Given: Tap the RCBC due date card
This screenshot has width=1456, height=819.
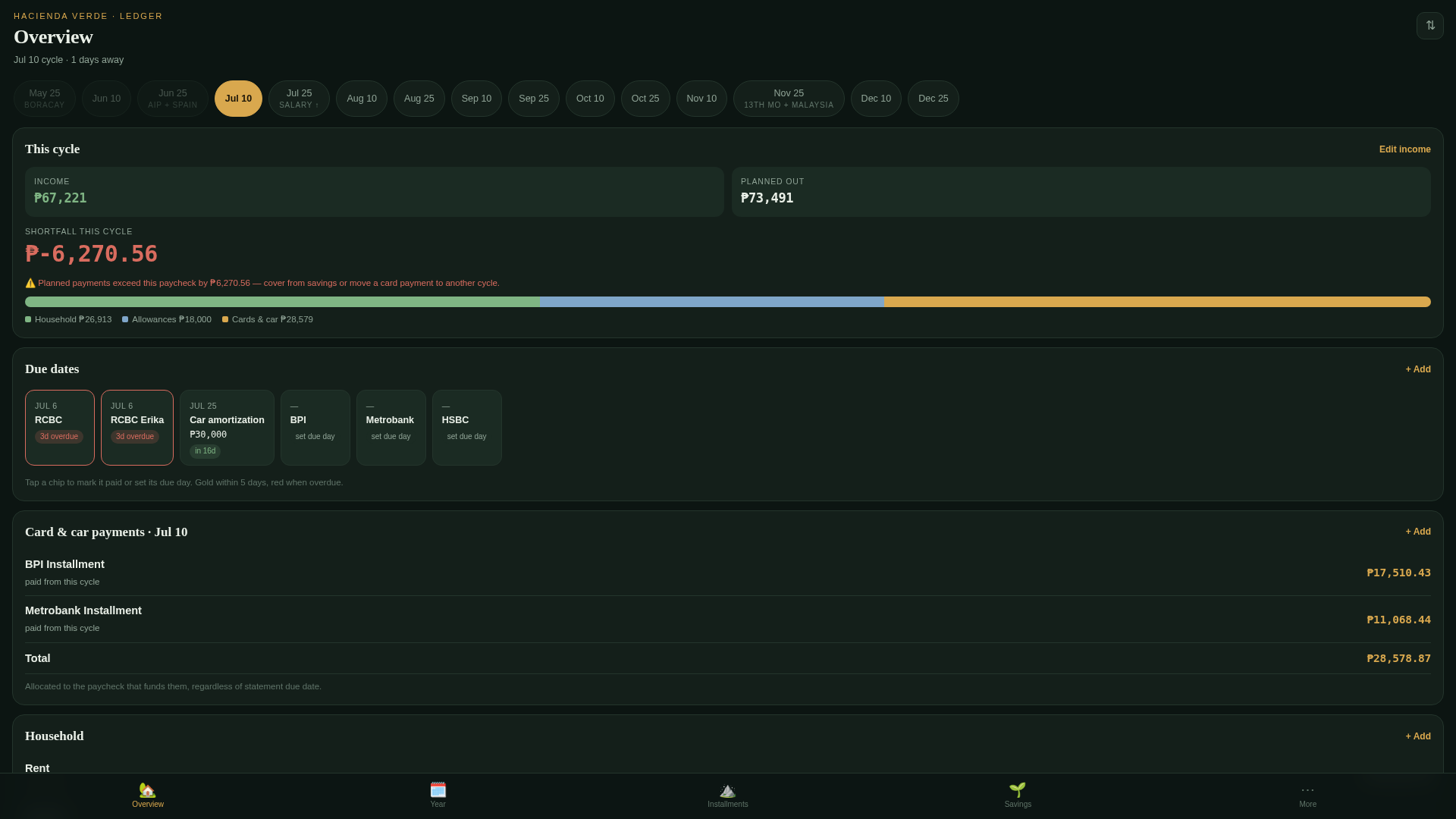Looking at the screenshot, I should tap(60, 428).
